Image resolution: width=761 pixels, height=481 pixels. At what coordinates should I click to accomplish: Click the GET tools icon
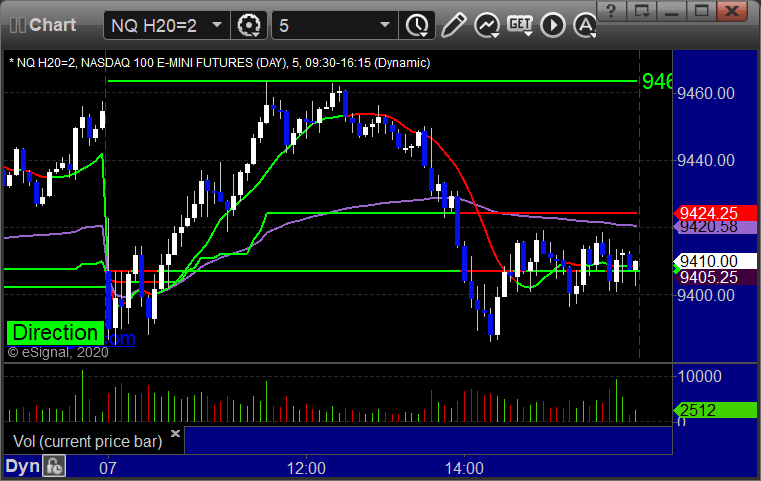coord(520,25)
